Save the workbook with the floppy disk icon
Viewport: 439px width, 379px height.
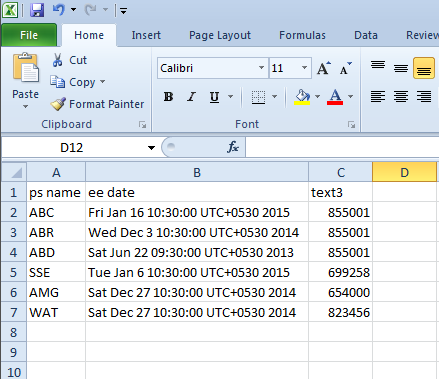coord(37,10)
